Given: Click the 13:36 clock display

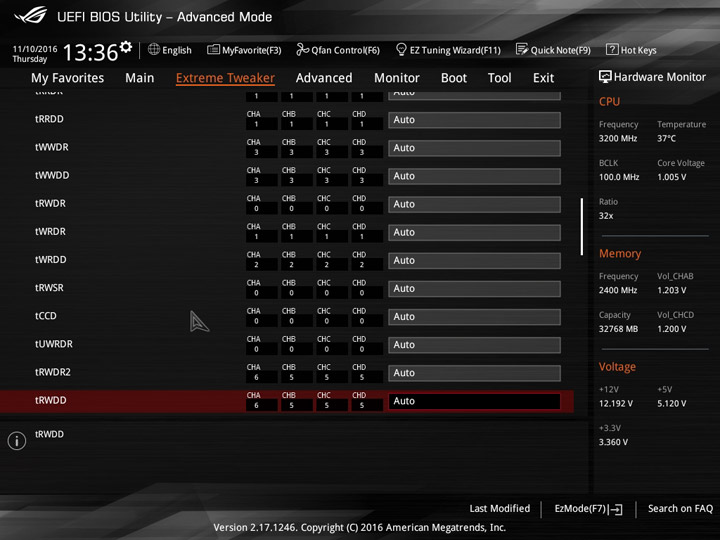Looking at the screenshot, I should (x=90, y=52).
